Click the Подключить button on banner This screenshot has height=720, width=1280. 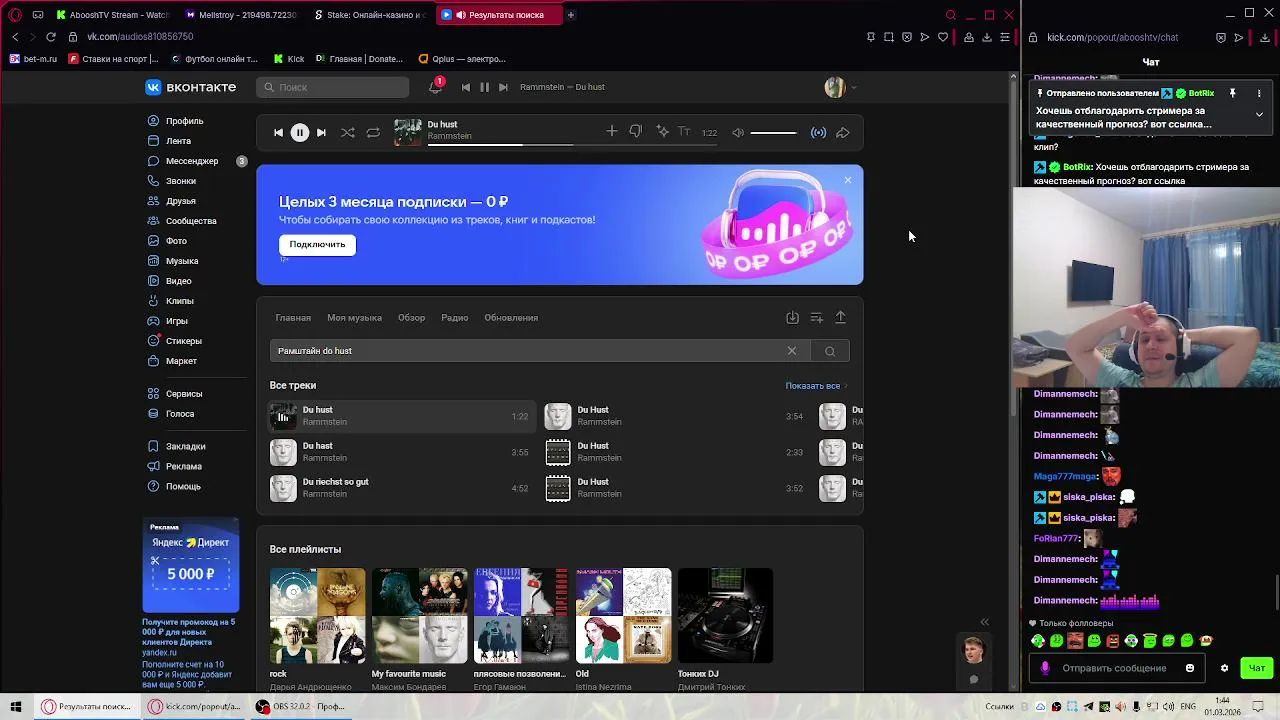click(x=317, y=244)
